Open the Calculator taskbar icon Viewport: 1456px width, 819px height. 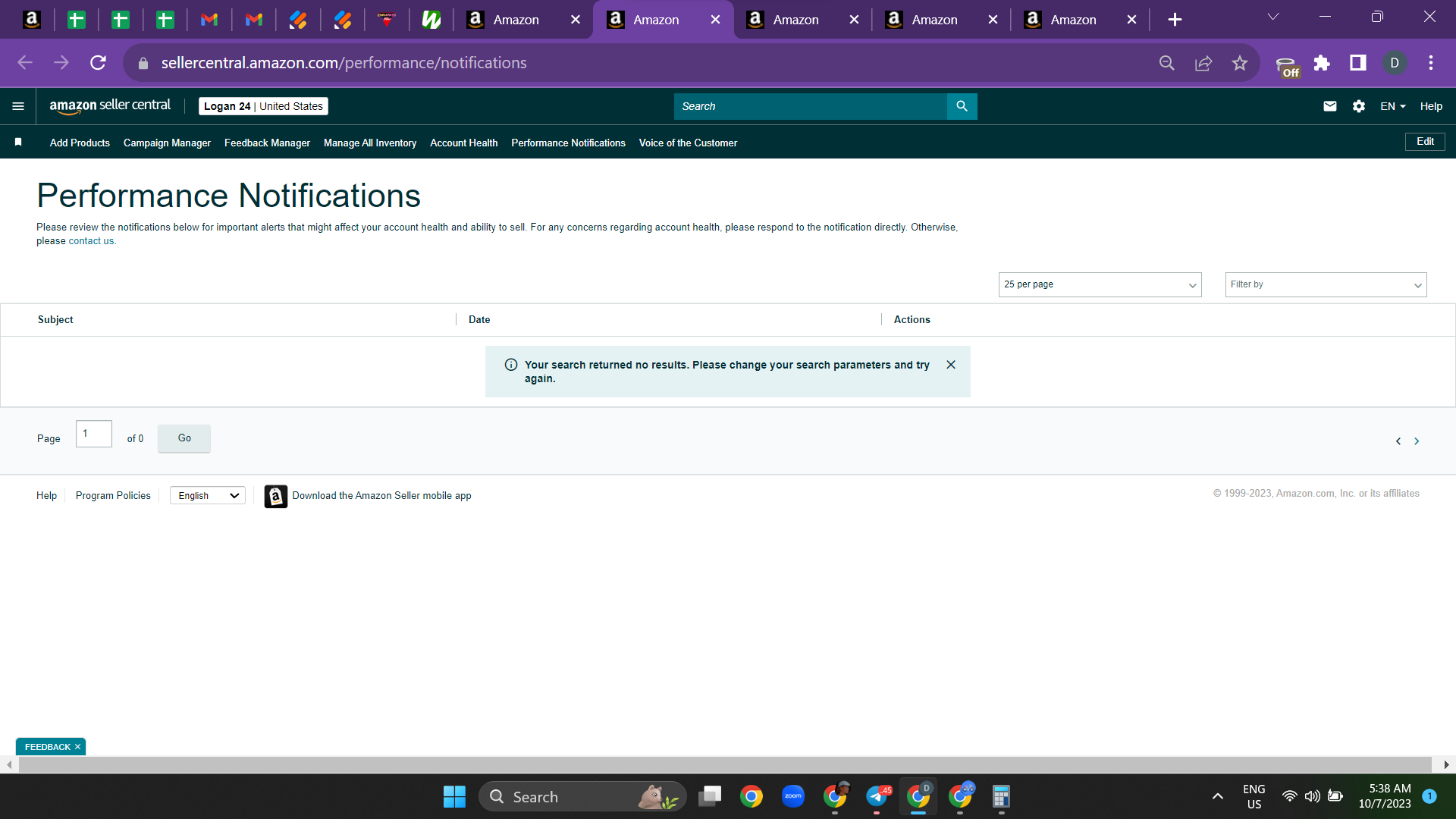point(1001,796)
